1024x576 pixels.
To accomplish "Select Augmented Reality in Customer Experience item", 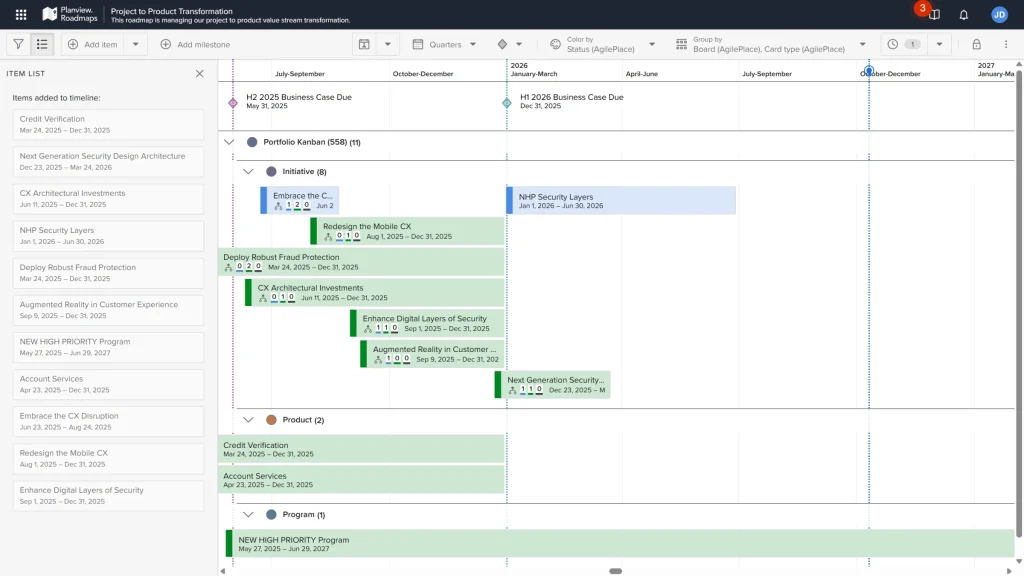I will [x=108, y=310].
